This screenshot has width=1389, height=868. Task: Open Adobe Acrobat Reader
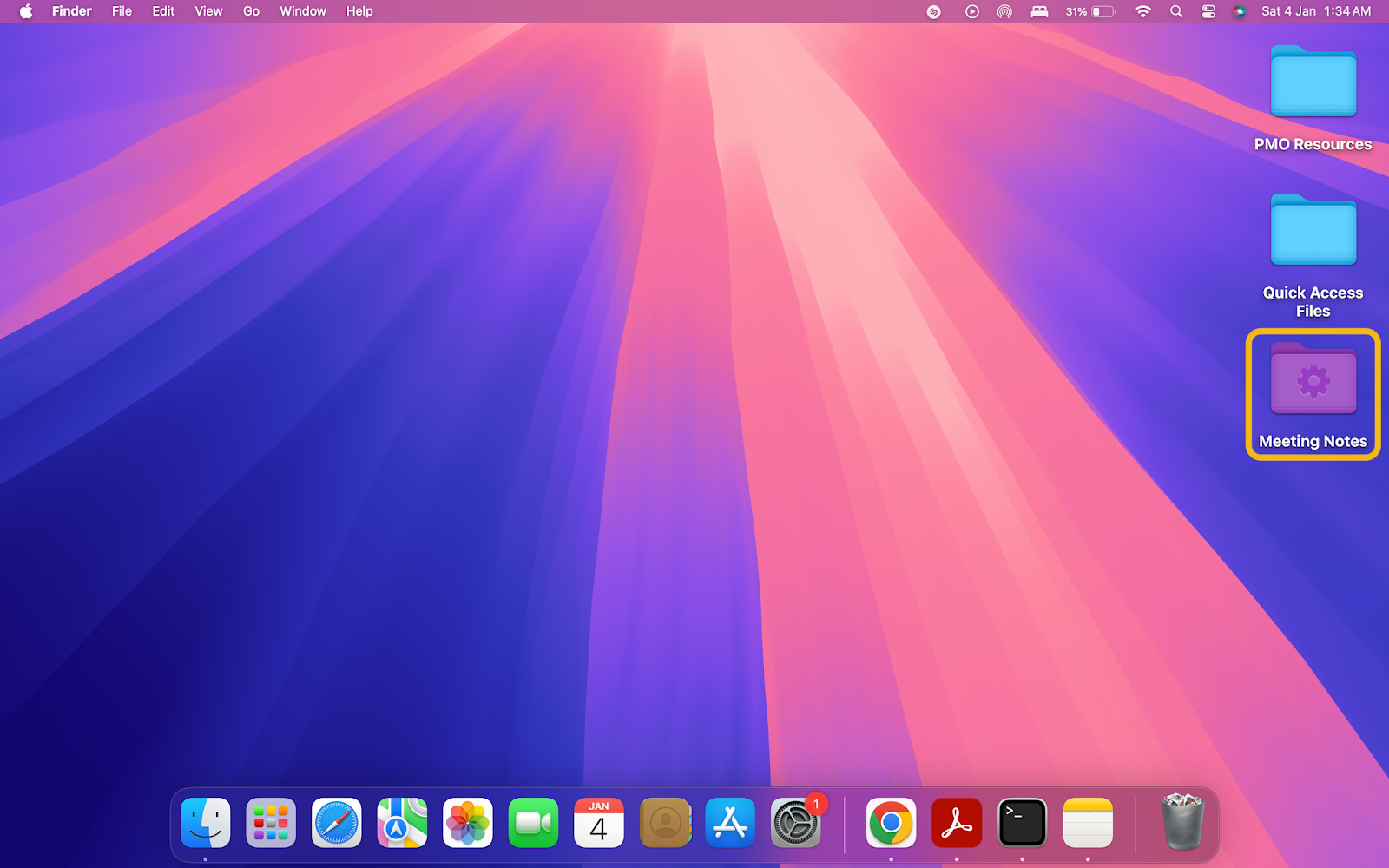956,822
